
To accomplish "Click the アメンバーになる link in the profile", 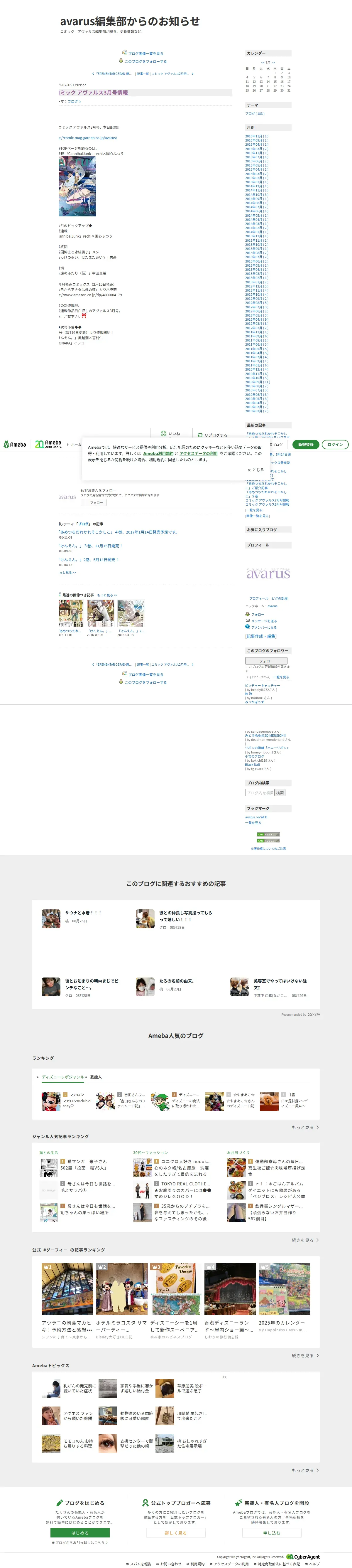I will click(261, 627).
